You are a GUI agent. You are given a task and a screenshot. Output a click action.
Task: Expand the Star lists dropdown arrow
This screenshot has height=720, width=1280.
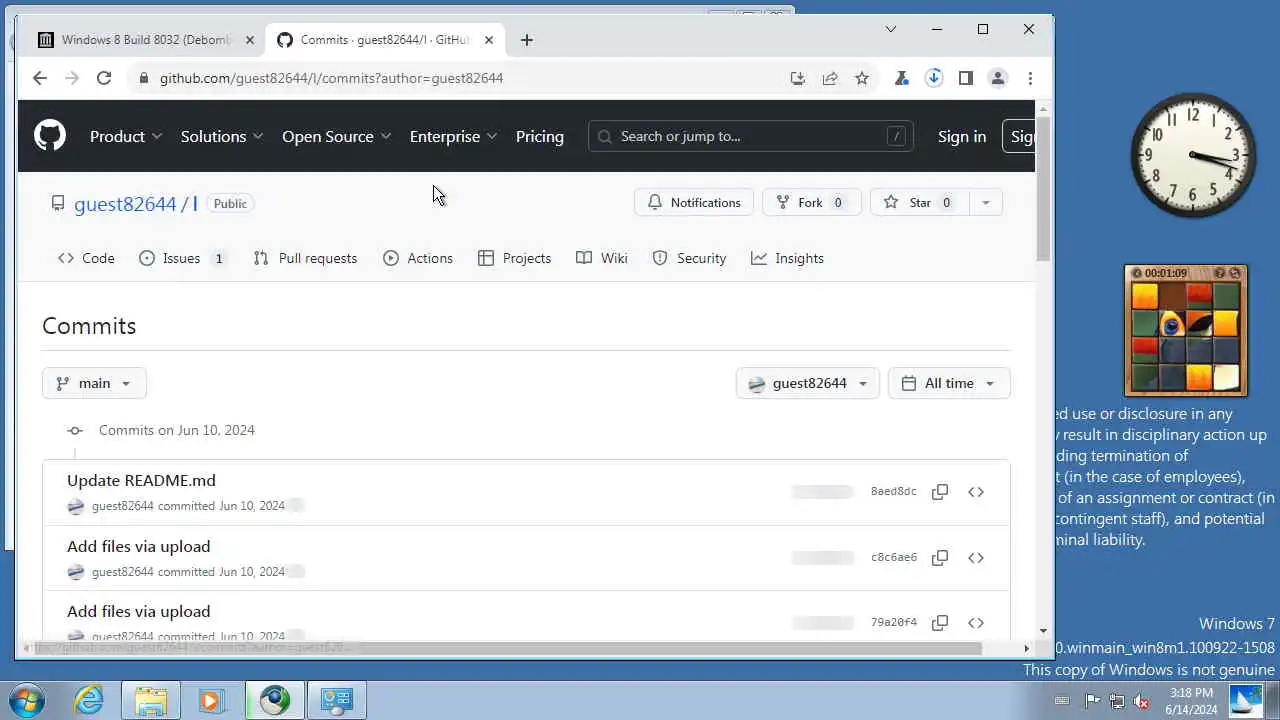pos(985,203)
